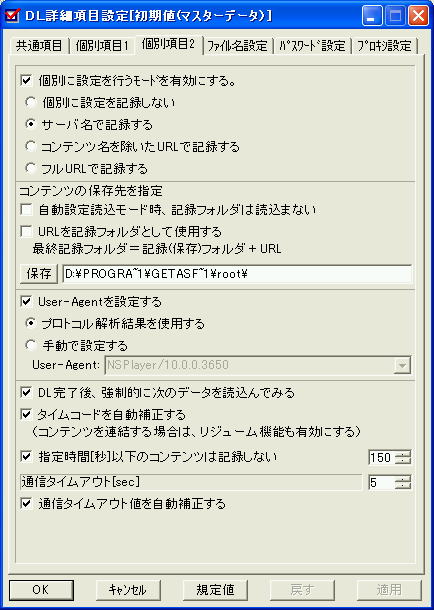Check 自動設定読込モード時 記録フォルダは読込まない
Screen dimensions: 434x610
26,210
